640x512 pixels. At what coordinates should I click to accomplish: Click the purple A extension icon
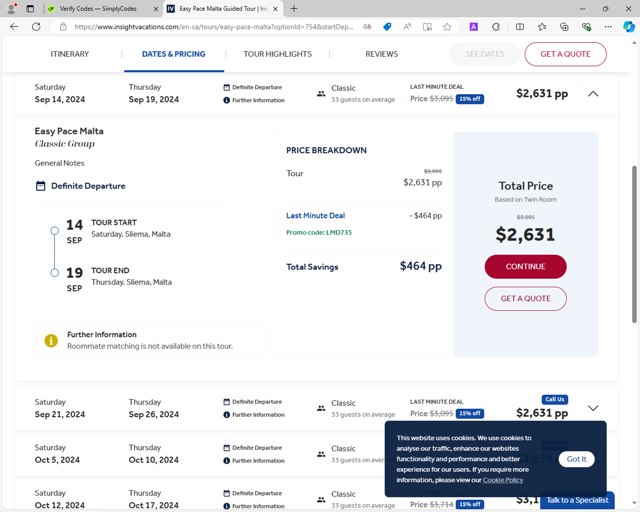click(473, 27)
